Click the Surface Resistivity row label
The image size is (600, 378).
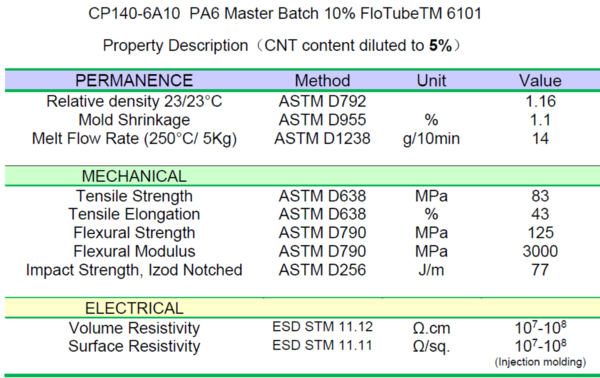134,346
